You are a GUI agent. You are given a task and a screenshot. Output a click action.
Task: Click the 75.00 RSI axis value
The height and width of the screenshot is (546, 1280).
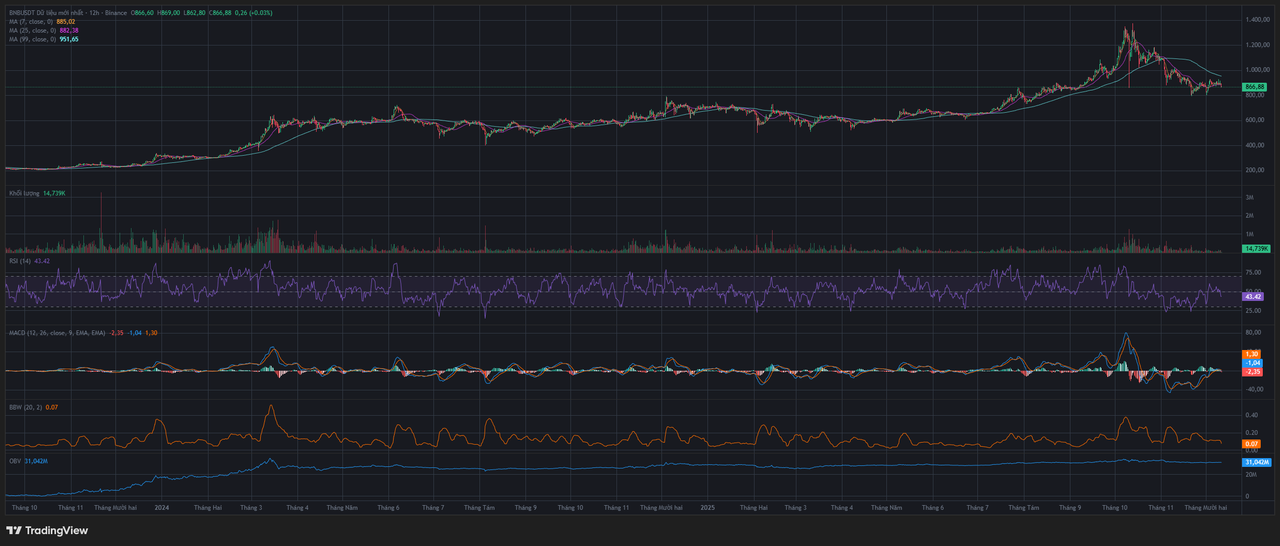[x=1254, y=272]
